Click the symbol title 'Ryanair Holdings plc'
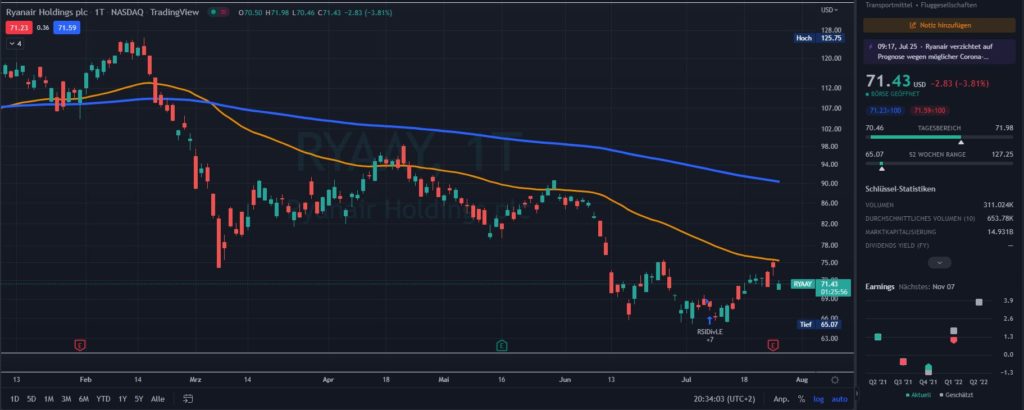The image size is (1024, 410). [46, 12]
